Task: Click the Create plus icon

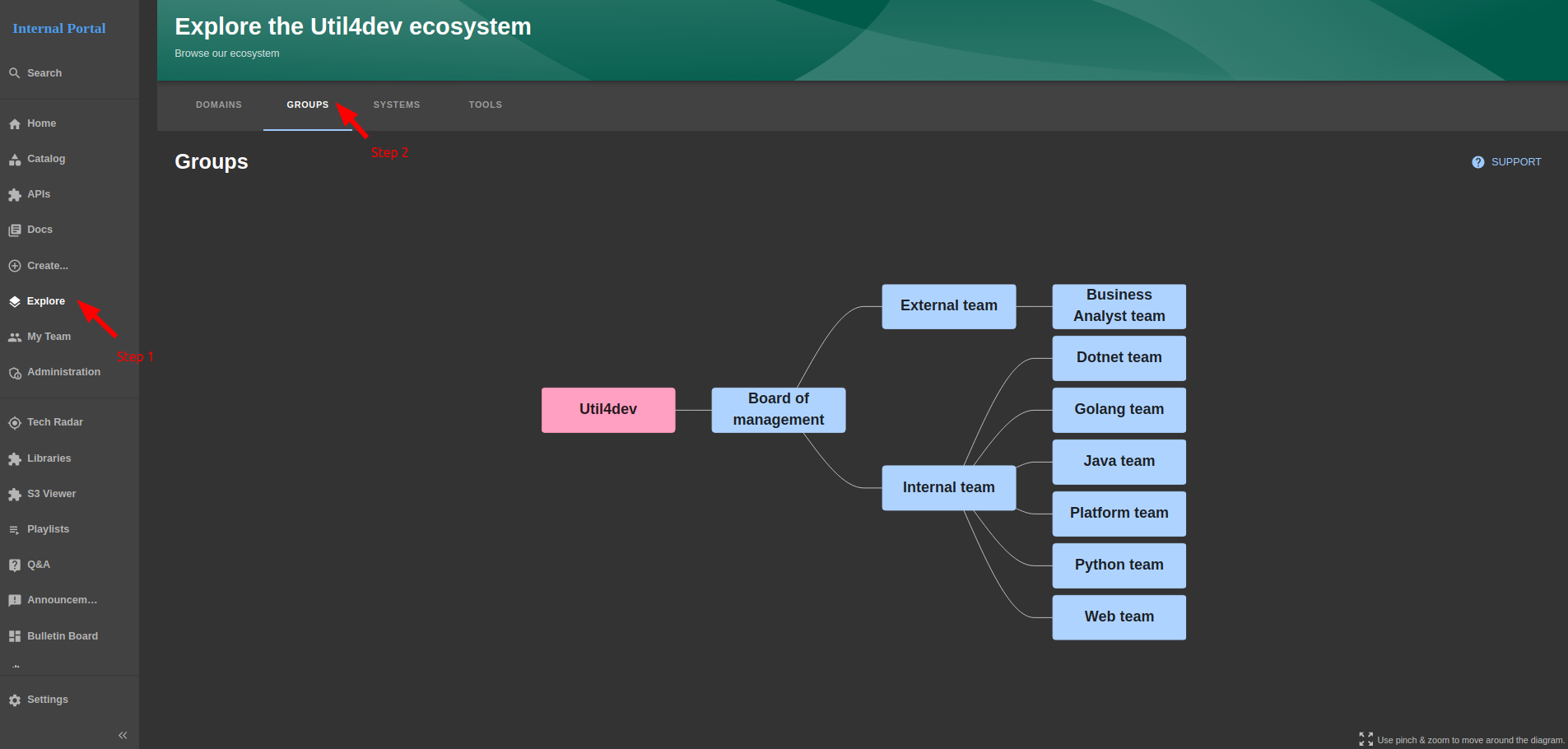Action: coord(15,266)
